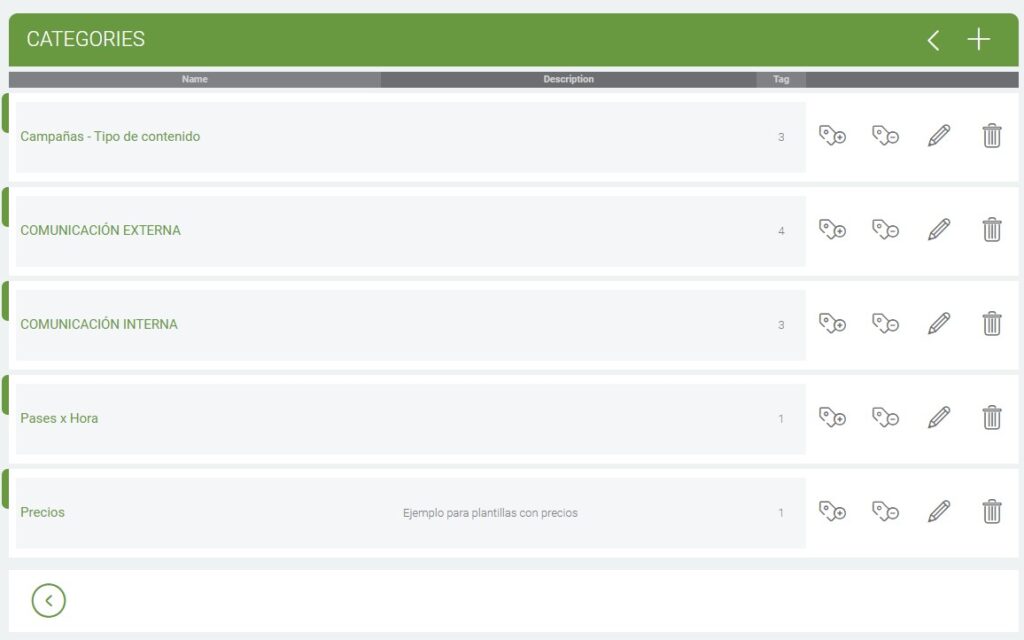Sort by Name column header
Screen dimensions: 1024x640
(x=195, y=79)
